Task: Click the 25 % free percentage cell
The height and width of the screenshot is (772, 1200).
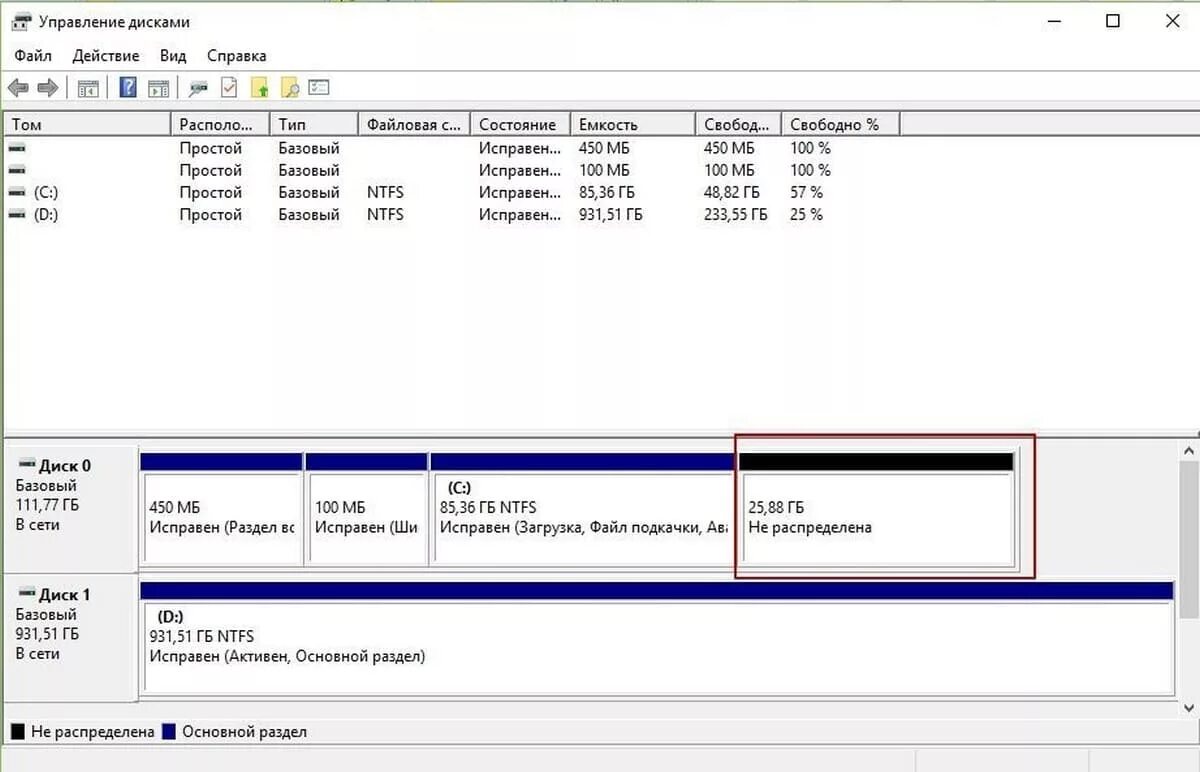Action: click(x=806, y=214)
